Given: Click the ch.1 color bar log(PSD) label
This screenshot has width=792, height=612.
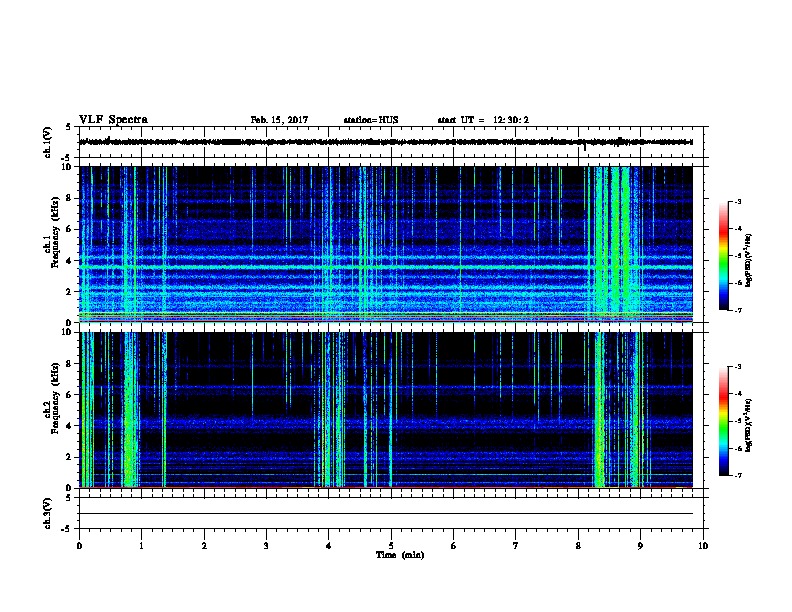Looking at the screenshot, I should click(749, 260).
